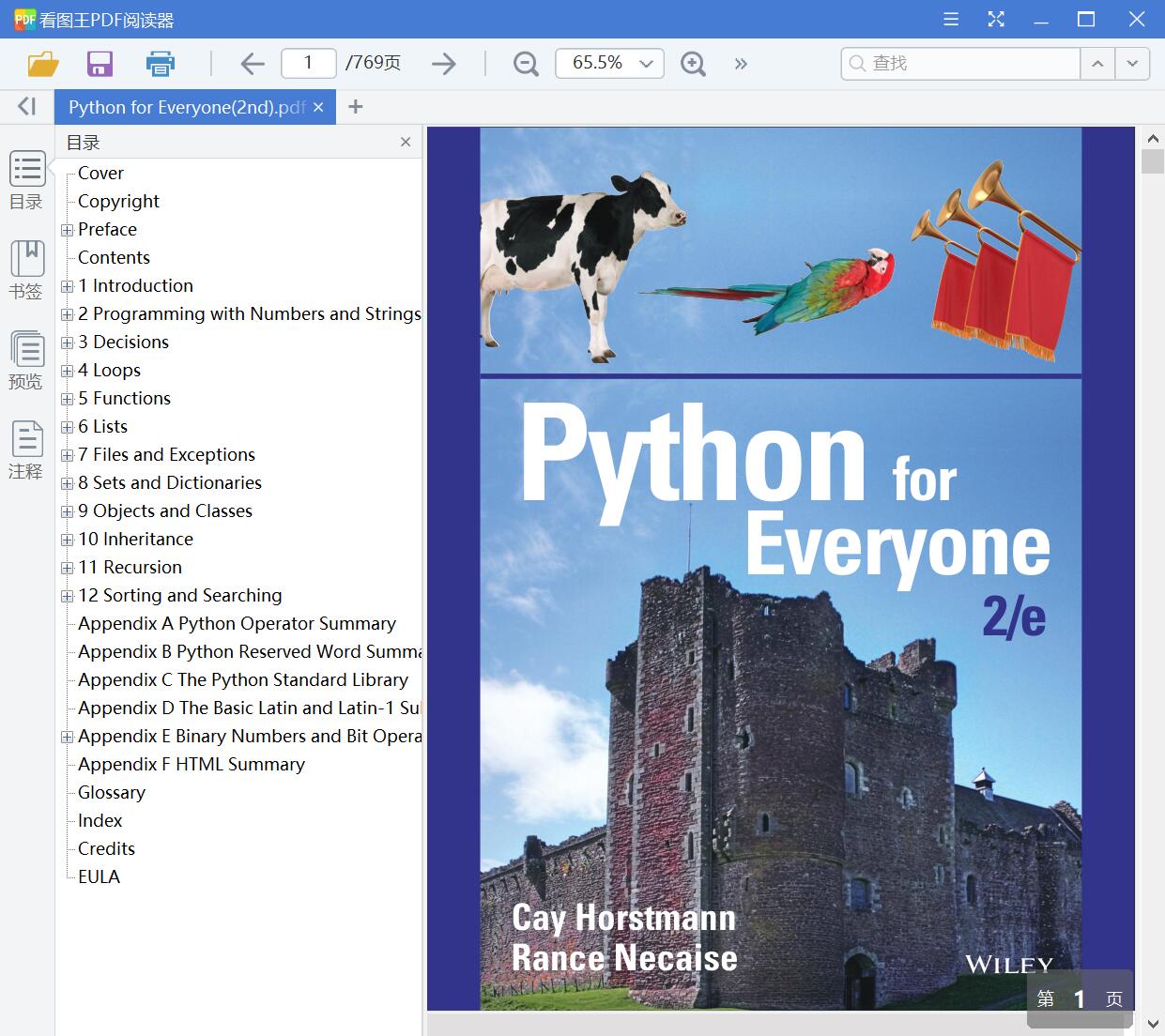Click the save document icon
1165x1036 pixels.
point(100,64)
